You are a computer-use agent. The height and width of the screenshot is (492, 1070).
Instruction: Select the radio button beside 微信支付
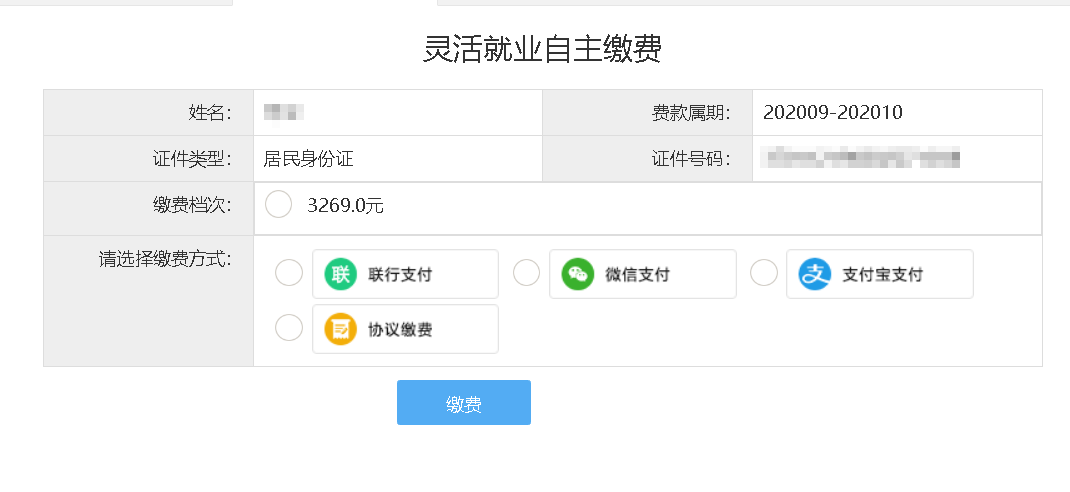(x=526, y=273)
